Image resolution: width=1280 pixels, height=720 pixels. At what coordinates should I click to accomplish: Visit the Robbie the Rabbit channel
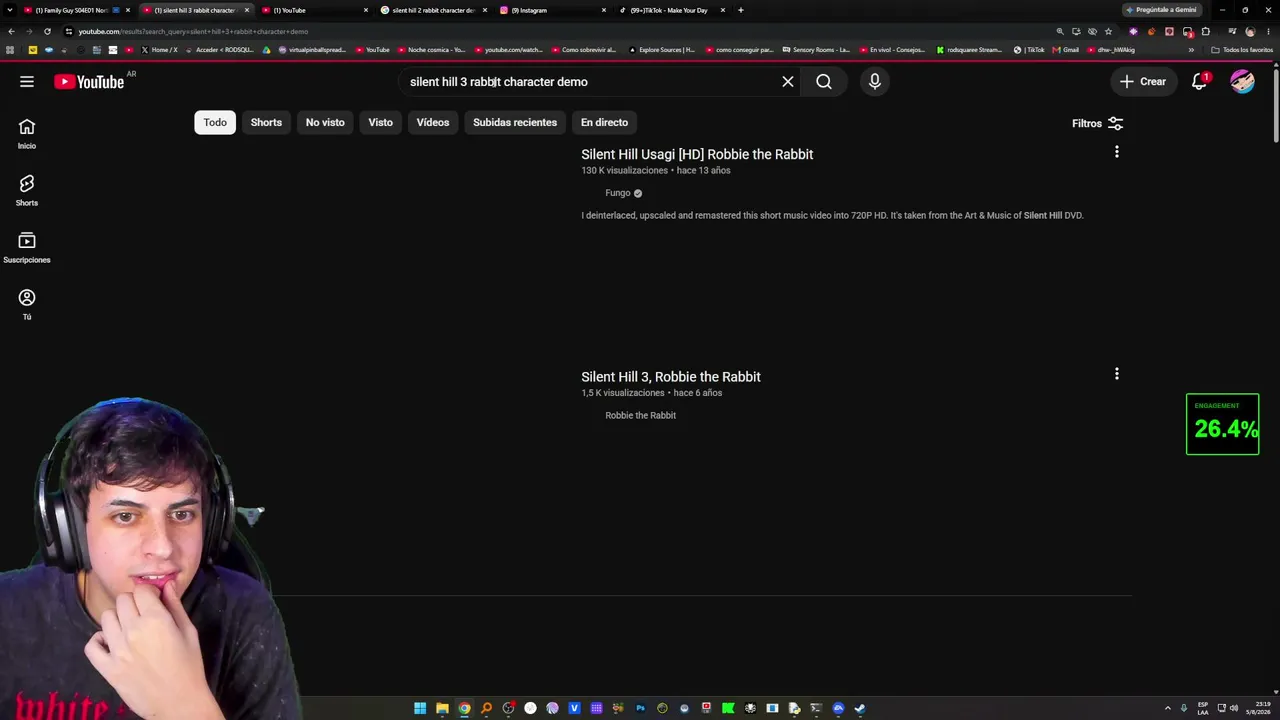640,415
